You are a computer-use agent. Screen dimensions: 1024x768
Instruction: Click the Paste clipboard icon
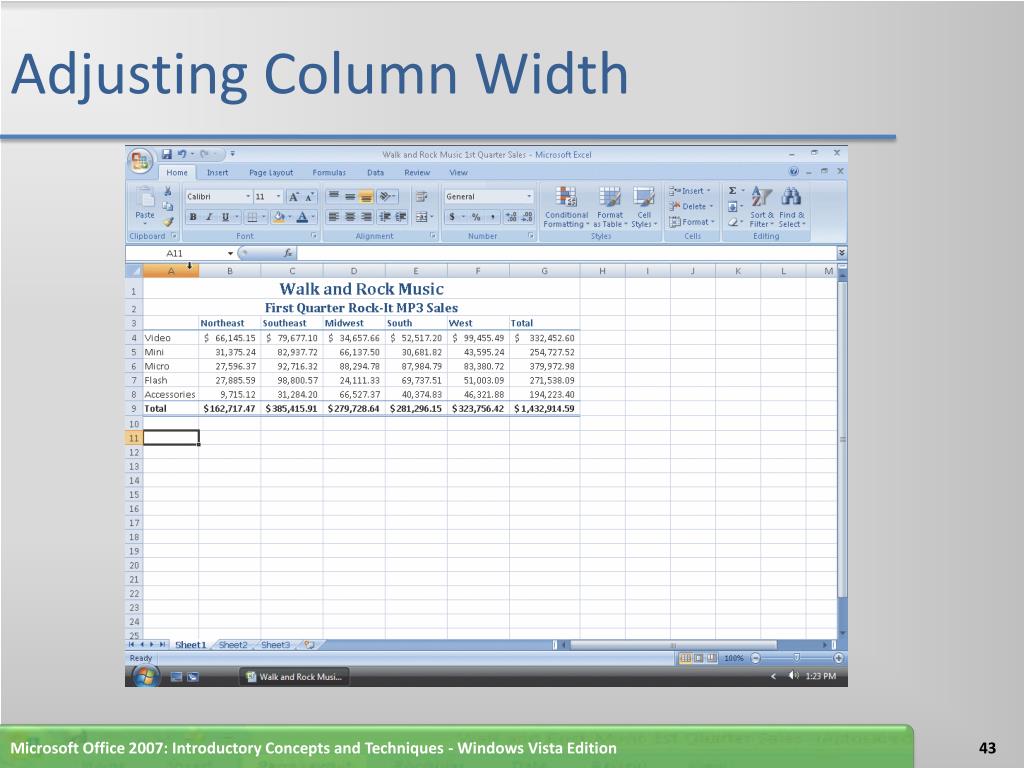coord(145,199)
